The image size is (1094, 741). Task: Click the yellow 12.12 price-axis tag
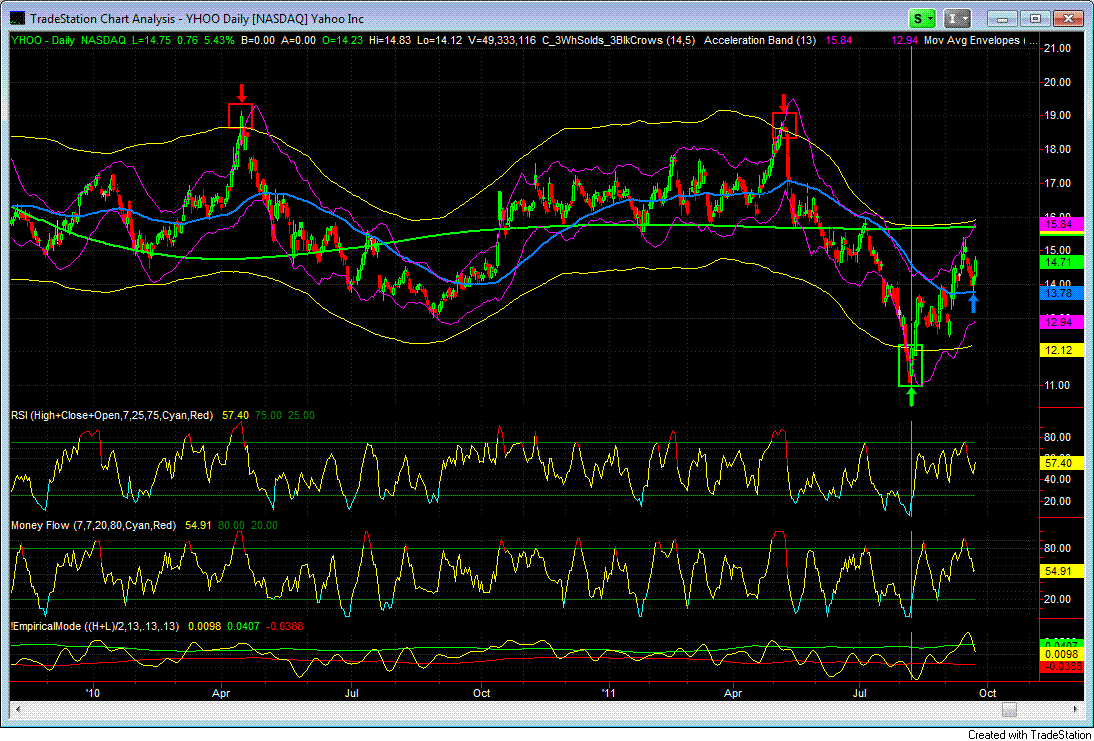click(x=1060, y=350)
